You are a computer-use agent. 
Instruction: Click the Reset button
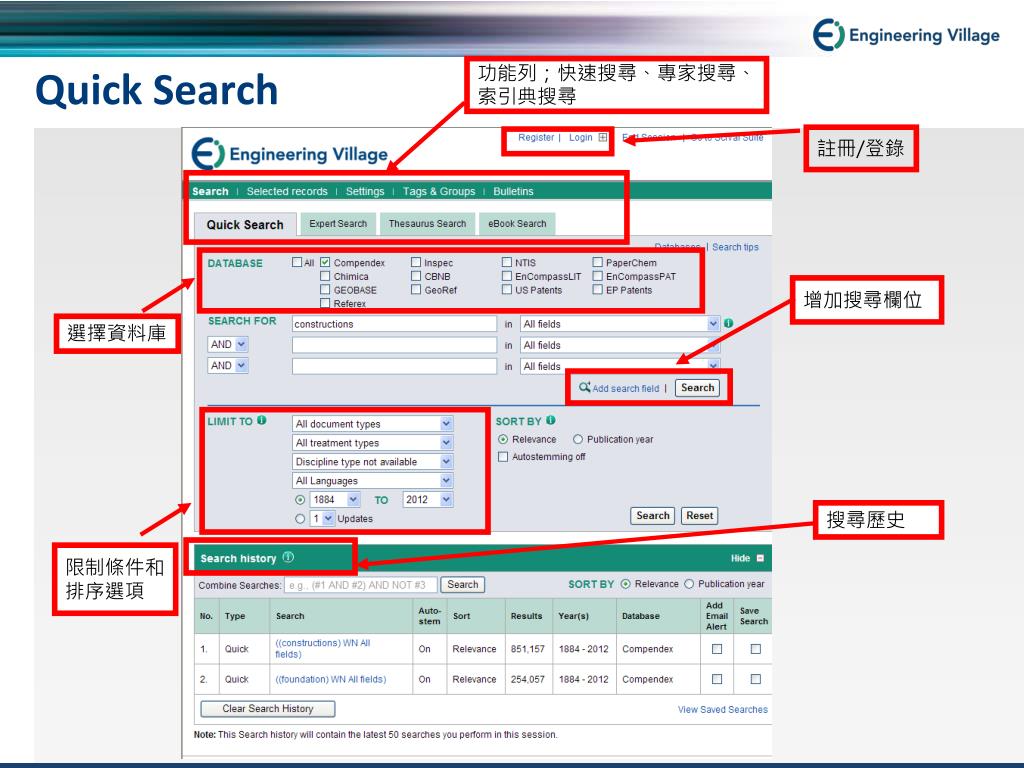699,515
